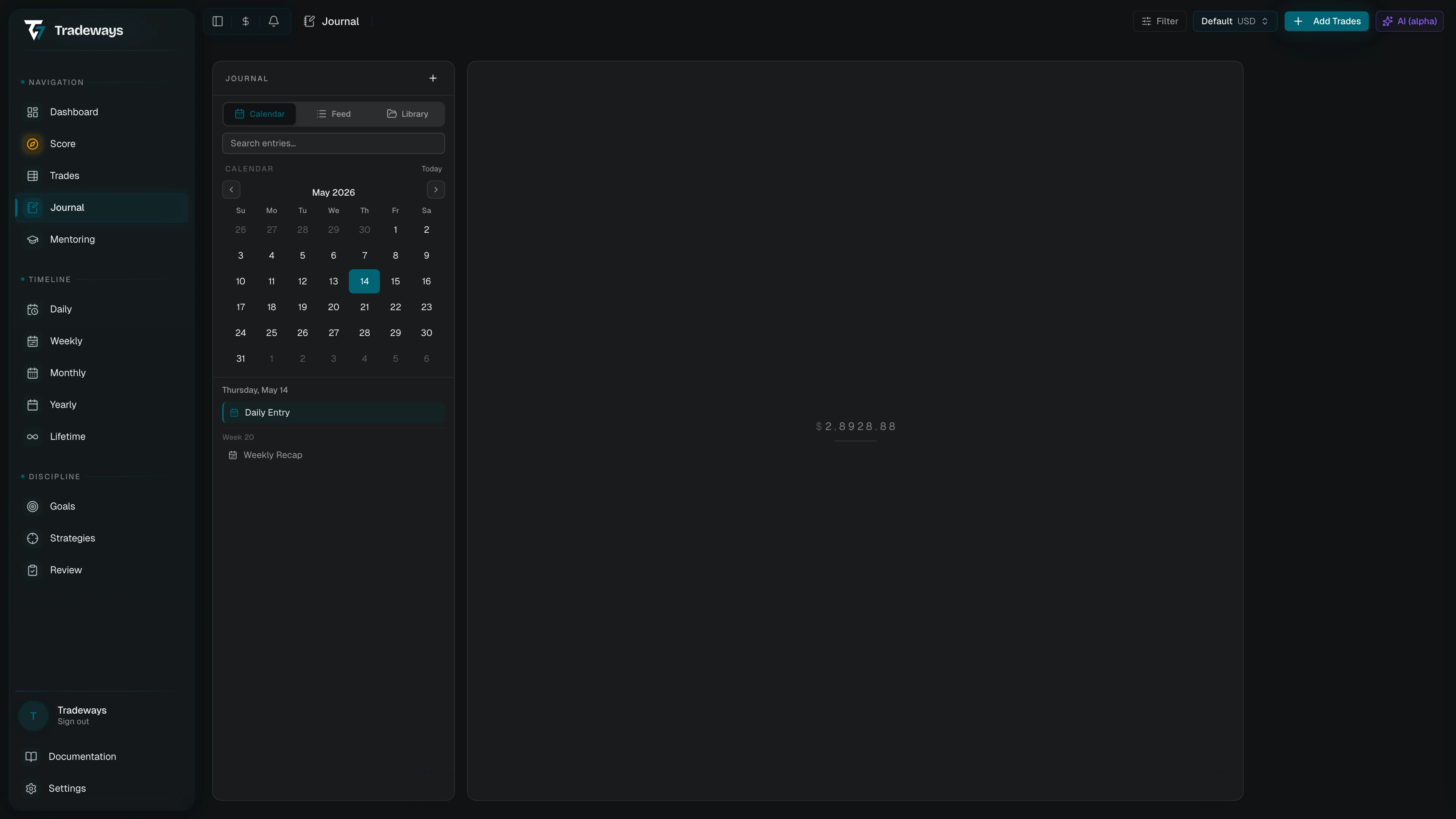Open notifications bell icon
Screen dimensions: 1456x819
pos(273,22)
